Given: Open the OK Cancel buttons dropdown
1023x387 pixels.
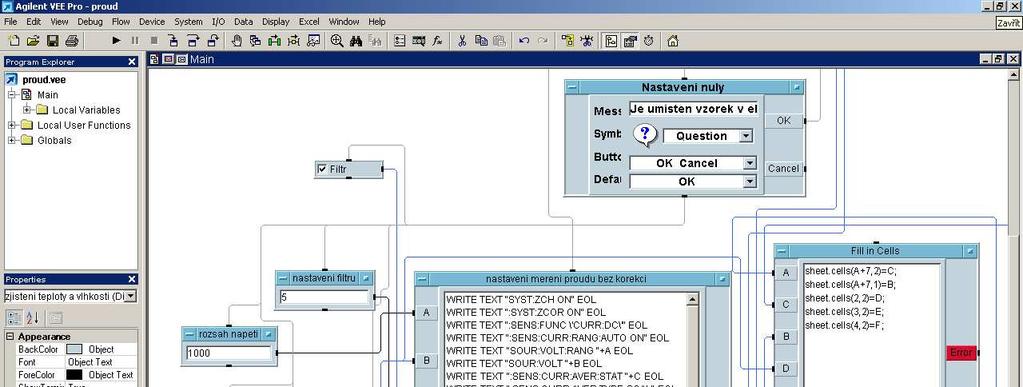Looking at the screenshot, I should tap(750, 163).
